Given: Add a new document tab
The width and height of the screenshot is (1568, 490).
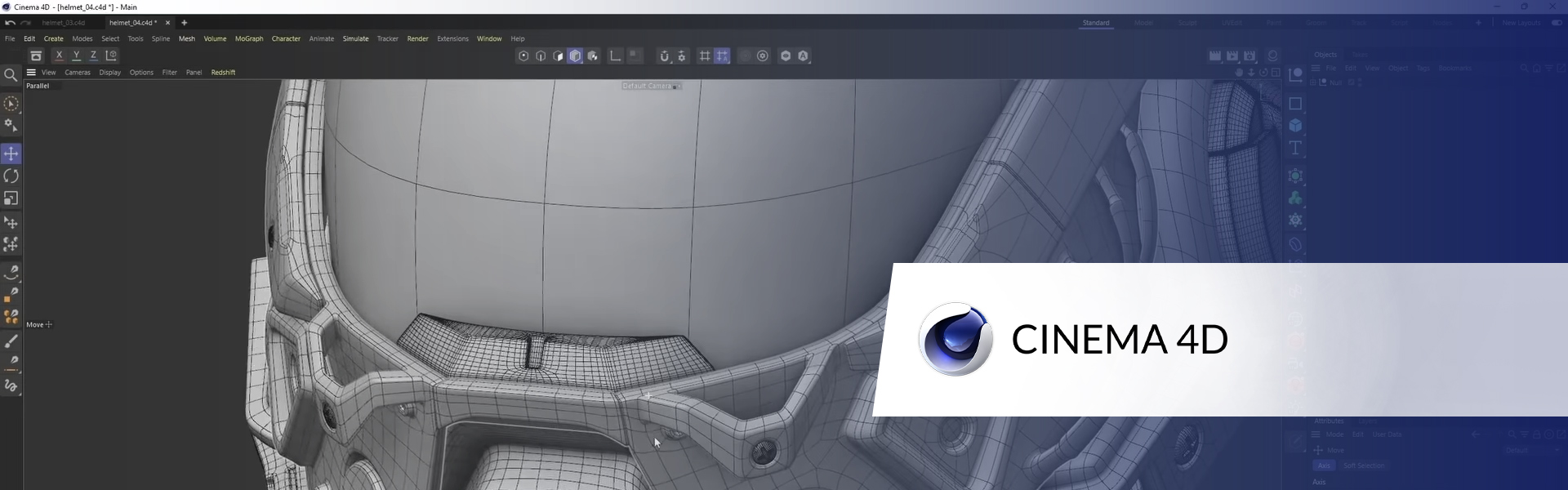Looking at the screenshot, I should (x=184, y=23).
